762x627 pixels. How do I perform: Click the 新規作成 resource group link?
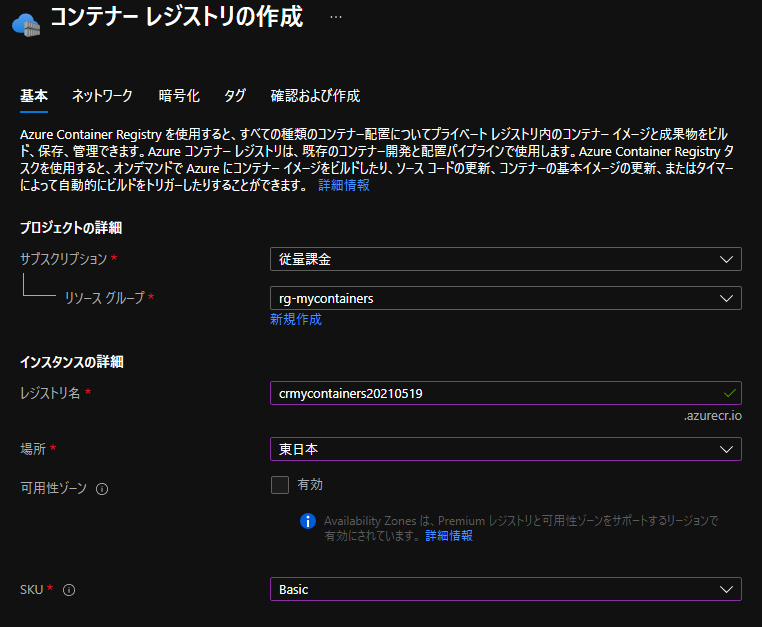295,319
